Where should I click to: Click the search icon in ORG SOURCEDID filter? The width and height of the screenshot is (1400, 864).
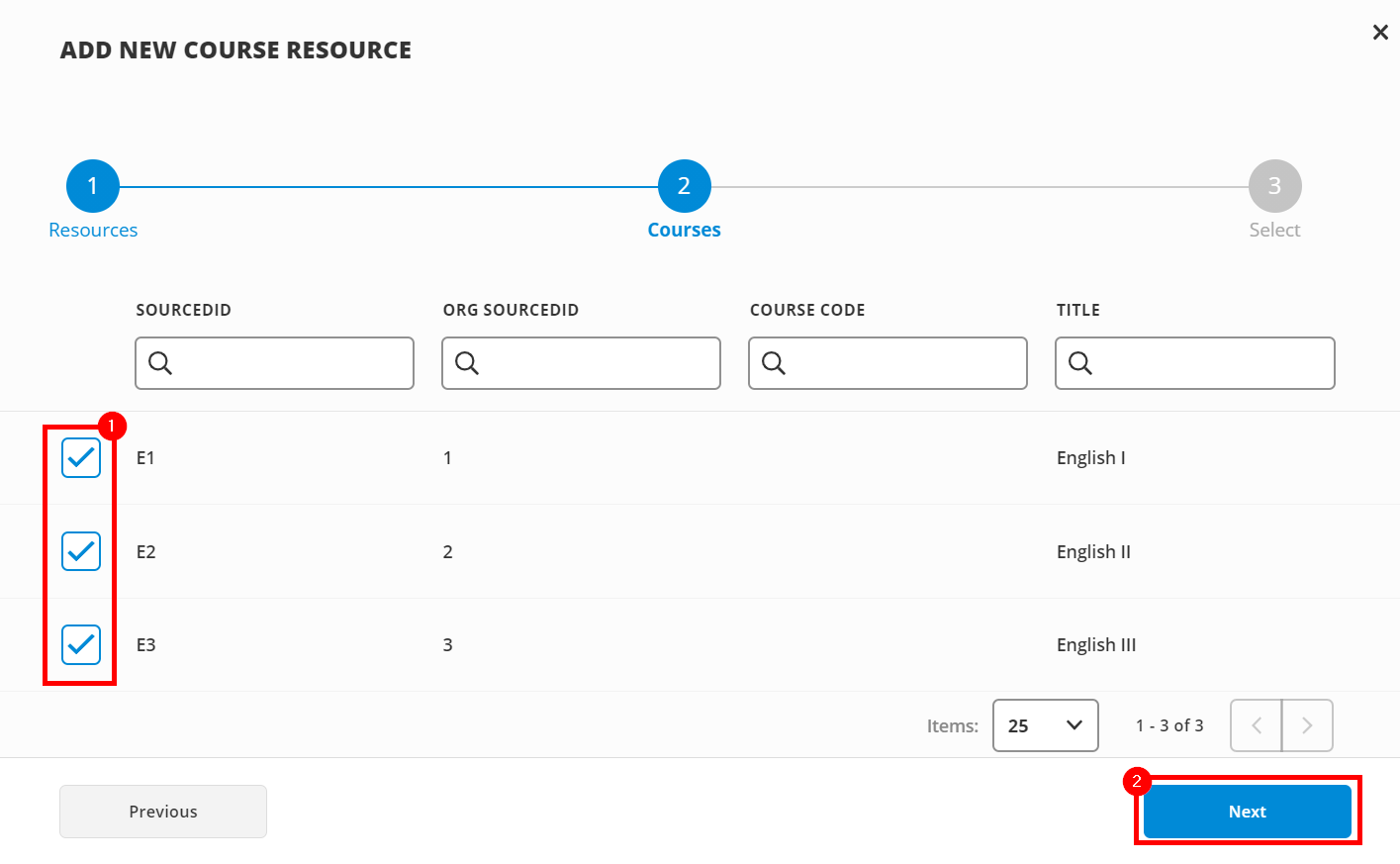tap(467, 363)
